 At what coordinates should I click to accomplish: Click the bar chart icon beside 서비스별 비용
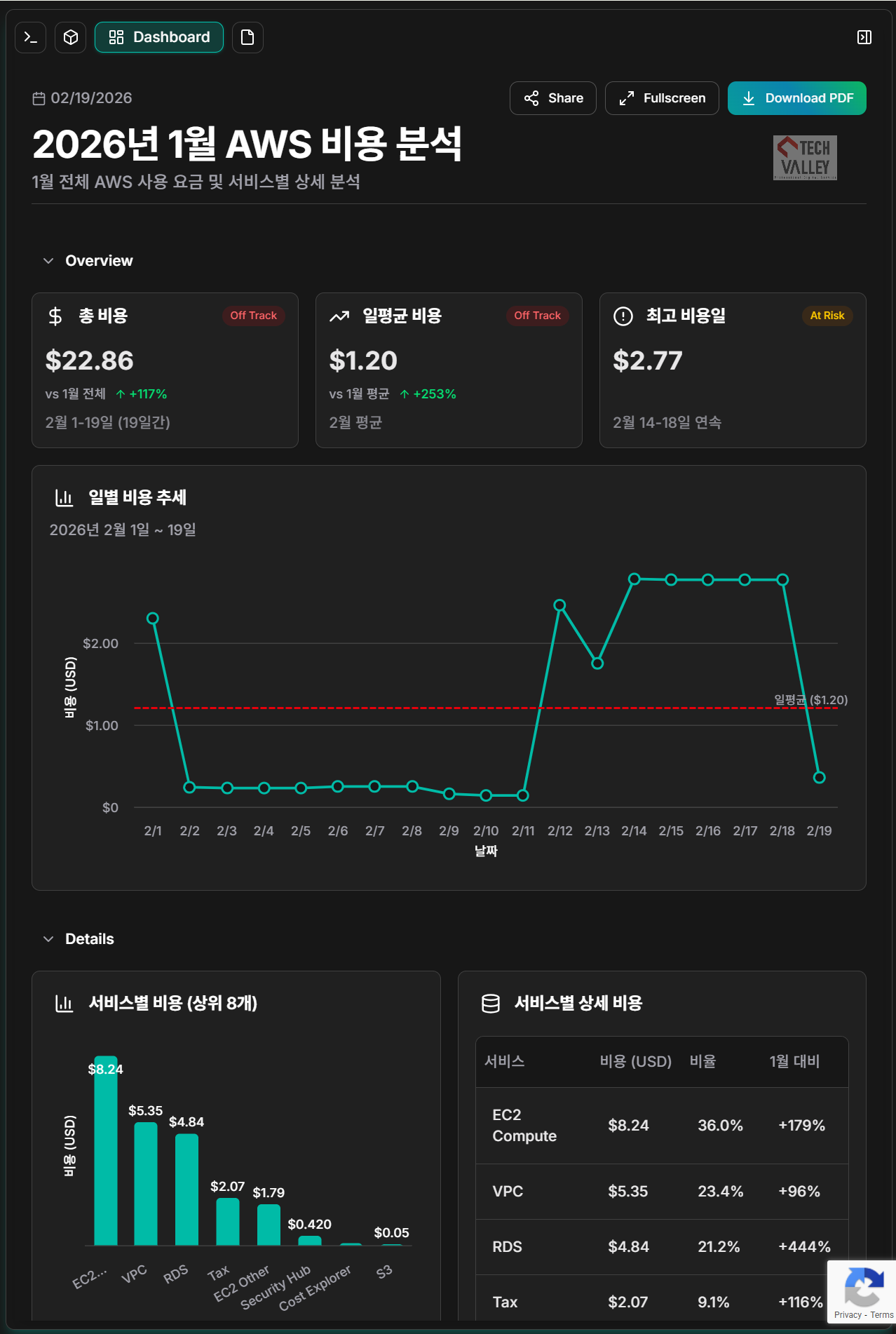64,1004
